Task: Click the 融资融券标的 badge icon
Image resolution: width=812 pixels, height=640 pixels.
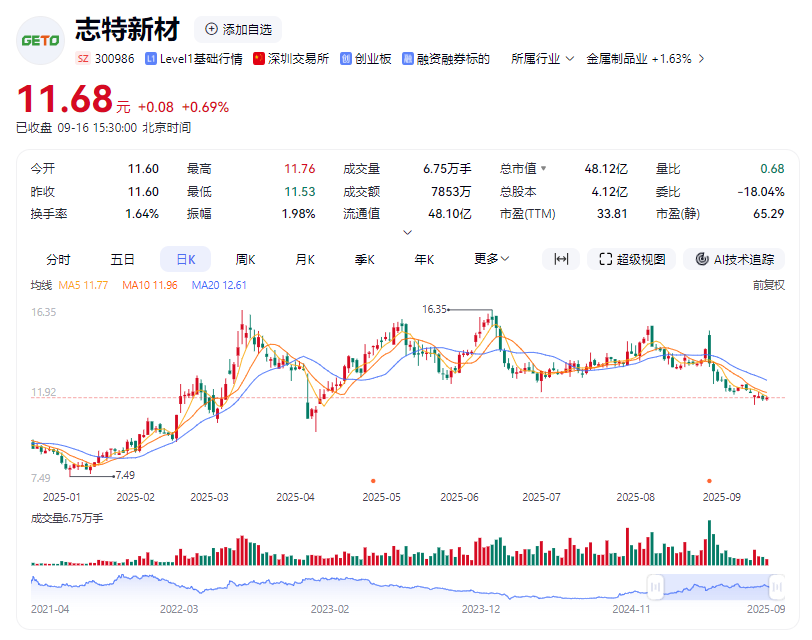Action: [408, 59]
